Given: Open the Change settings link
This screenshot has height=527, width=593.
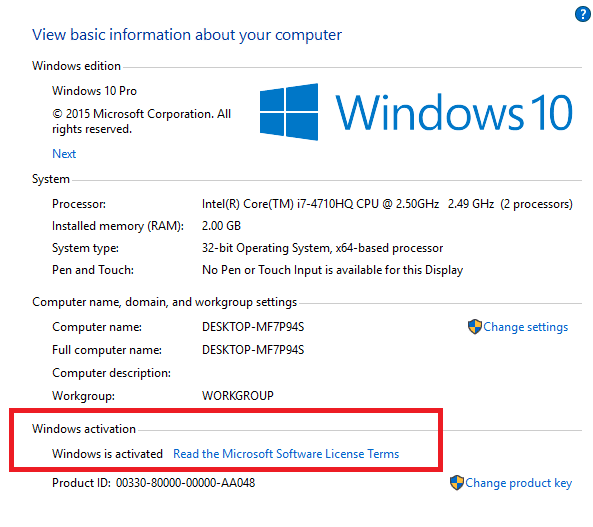Looking at the screenshot, I should tap(526, 327).
